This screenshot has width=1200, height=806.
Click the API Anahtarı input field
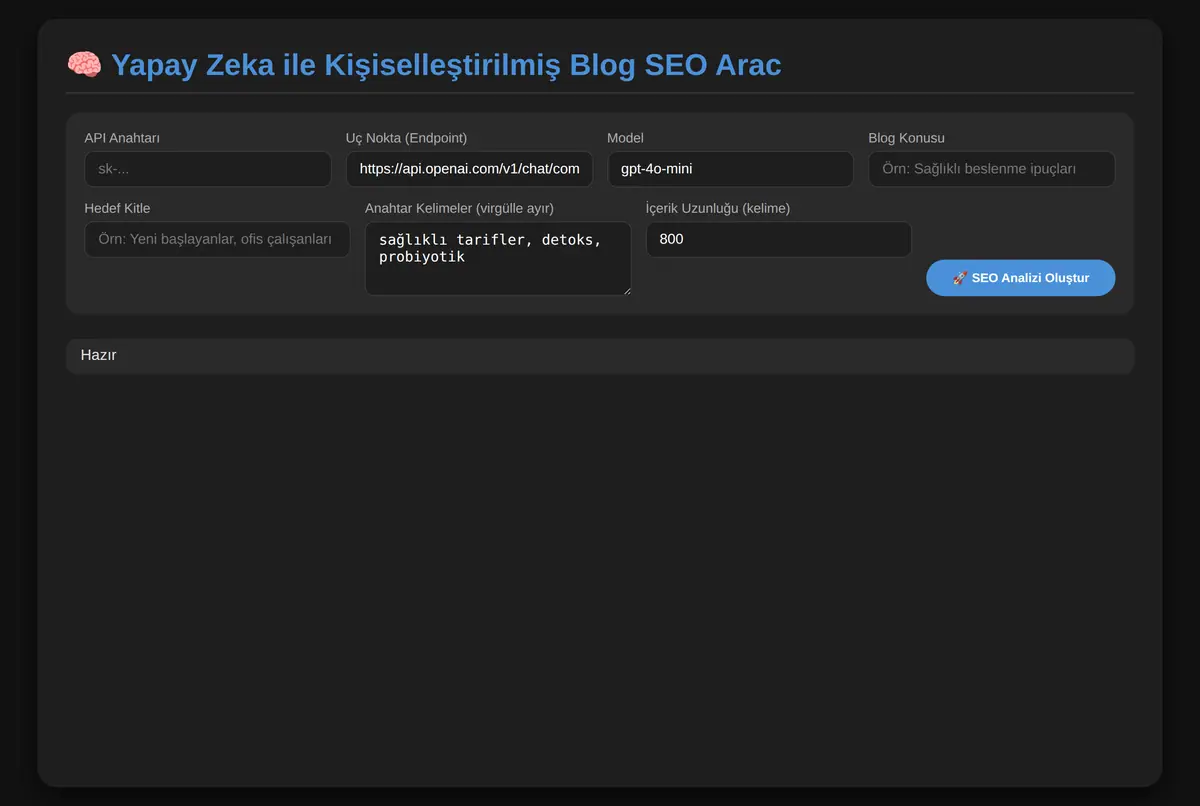(x=208, y=169)
